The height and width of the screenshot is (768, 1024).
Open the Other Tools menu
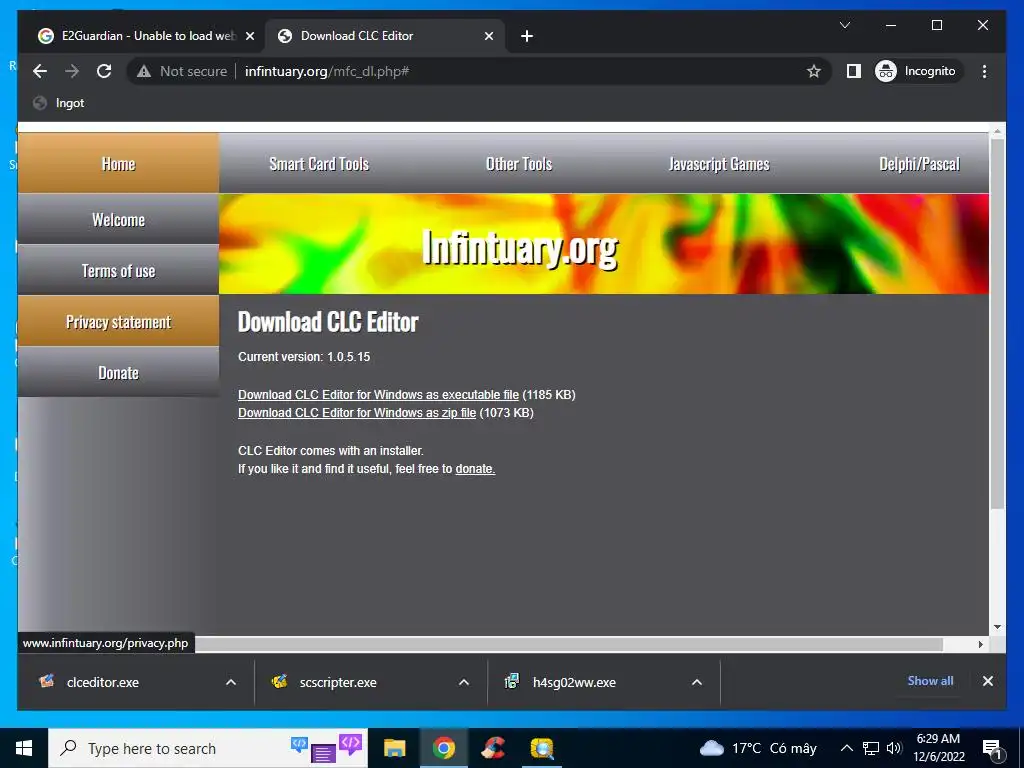[519, 163]
